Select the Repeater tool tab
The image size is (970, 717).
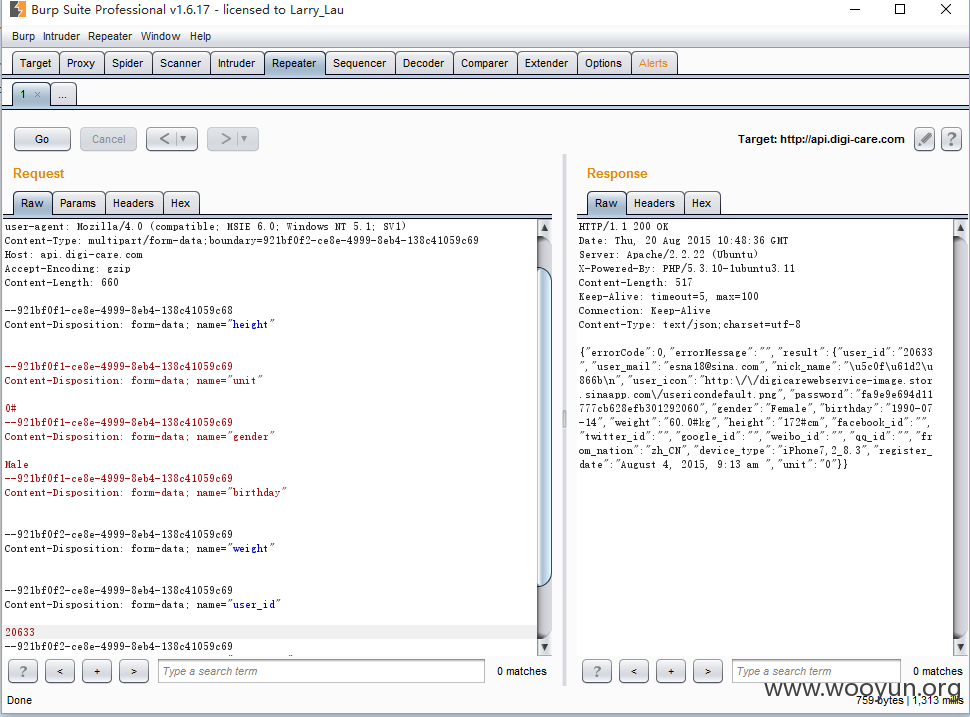pos(294,63)
